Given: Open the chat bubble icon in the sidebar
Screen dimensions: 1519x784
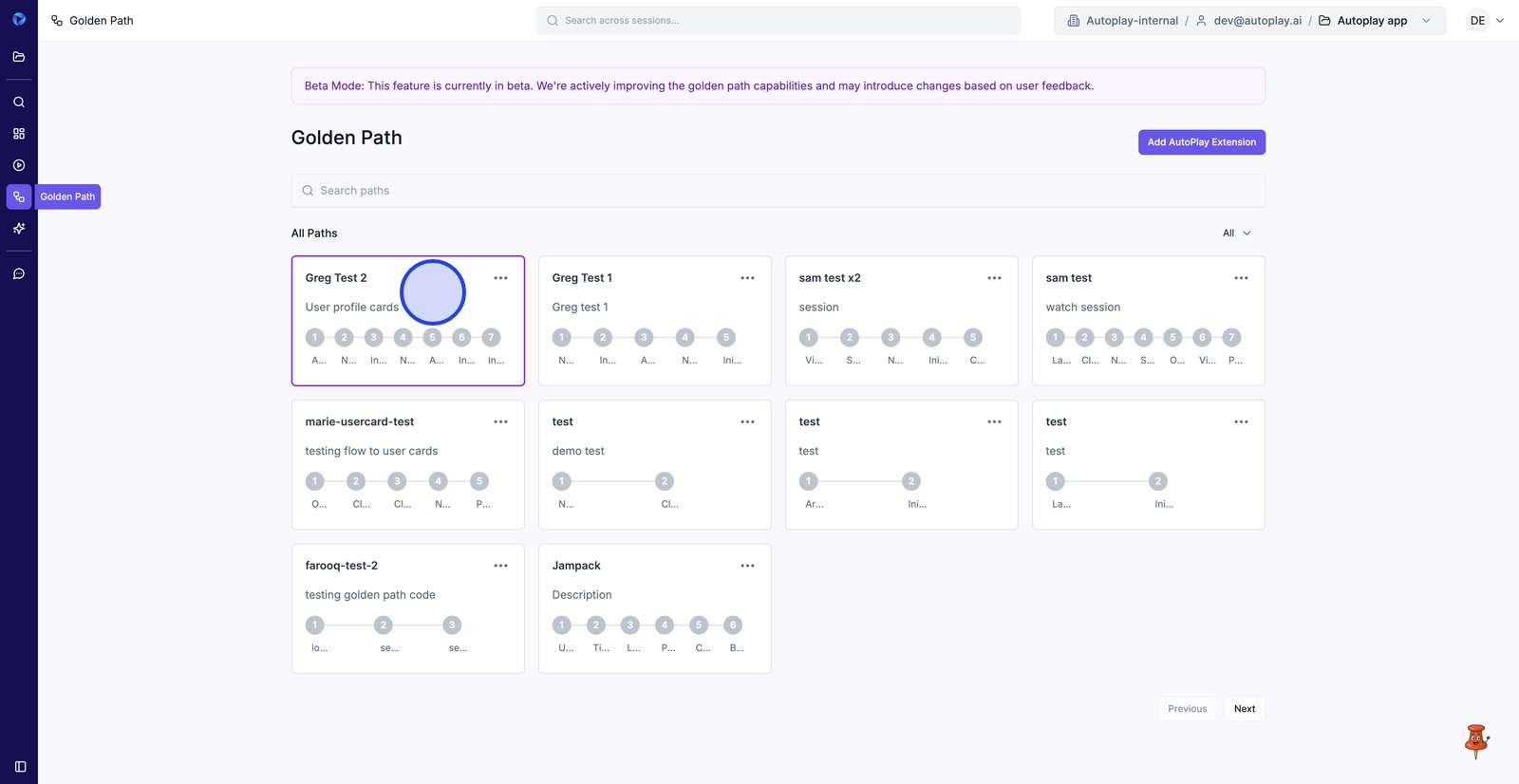Looking at the screenshot, I should 19,274.
